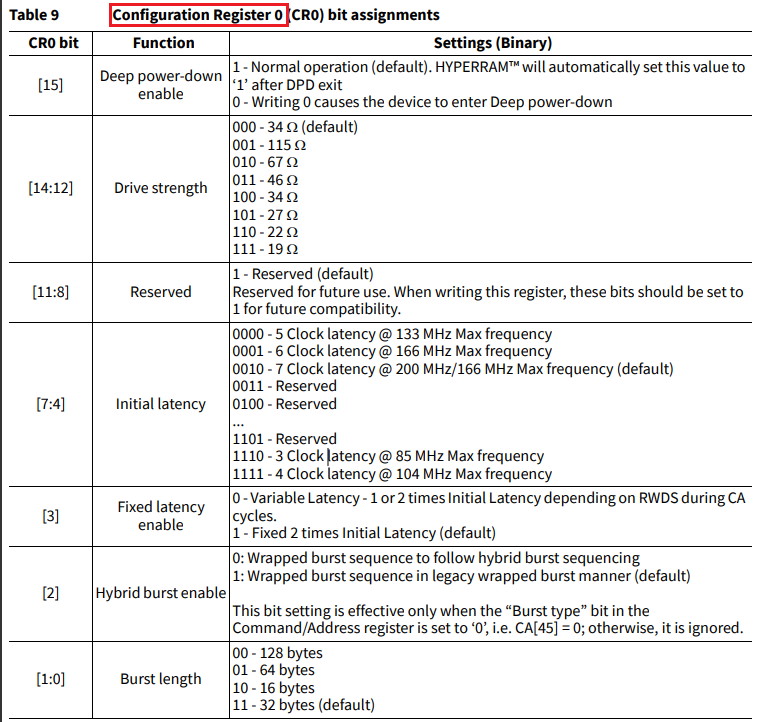Click the '[3]' bit cell
Screen dimensions: 770x722
[x=51, y=516]
